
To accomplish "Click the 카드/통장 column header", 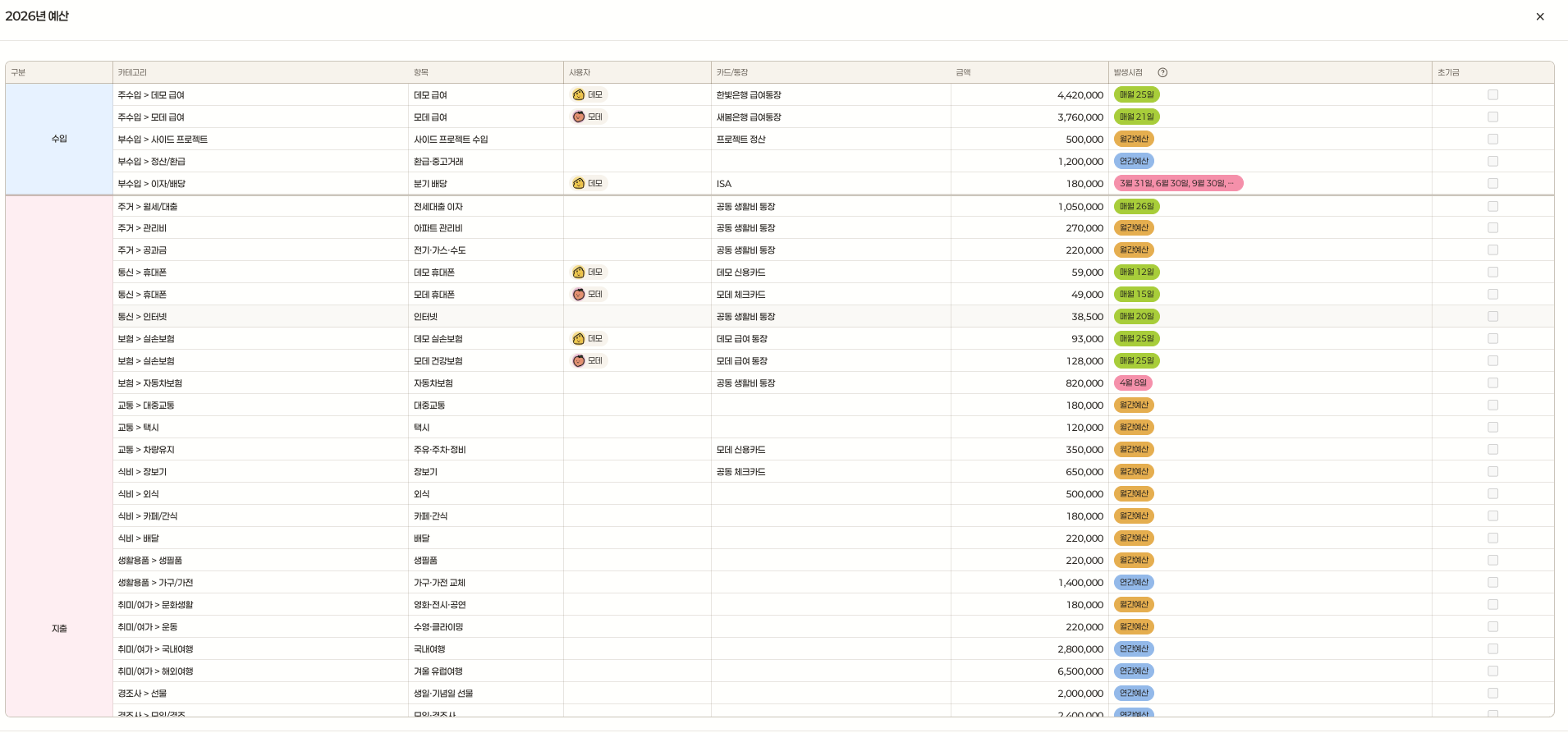I will click(831, 73).
